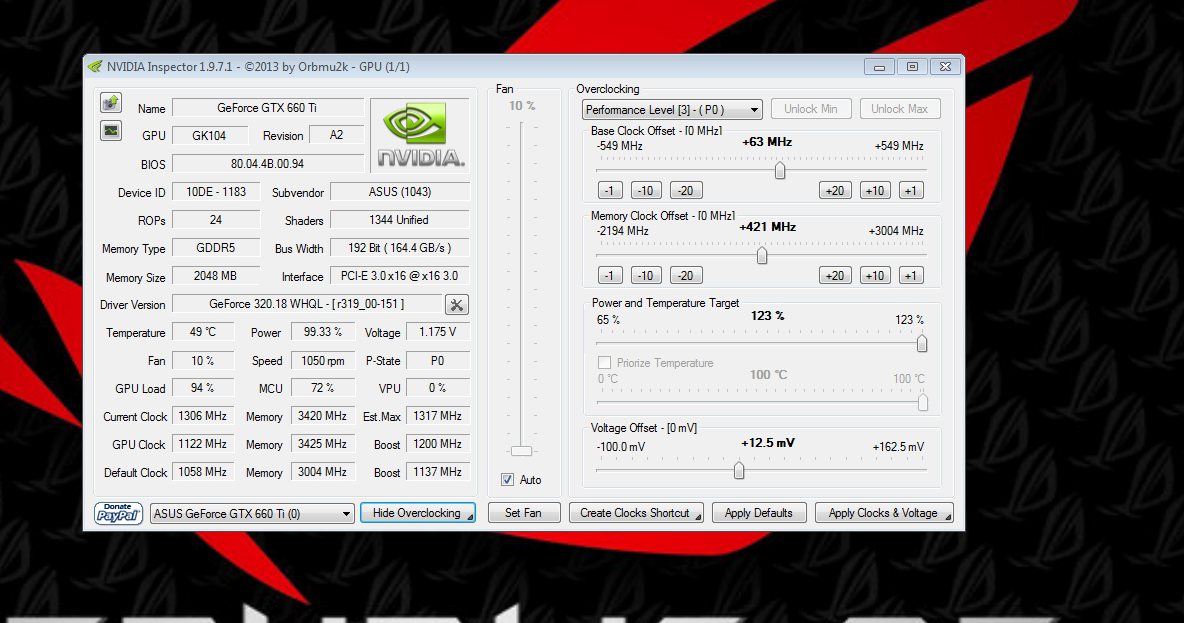The width and height of the screenshot is (1184, 623).
Task: Click the Base Clock Offset slider thumb
Action: coord(780,171)
